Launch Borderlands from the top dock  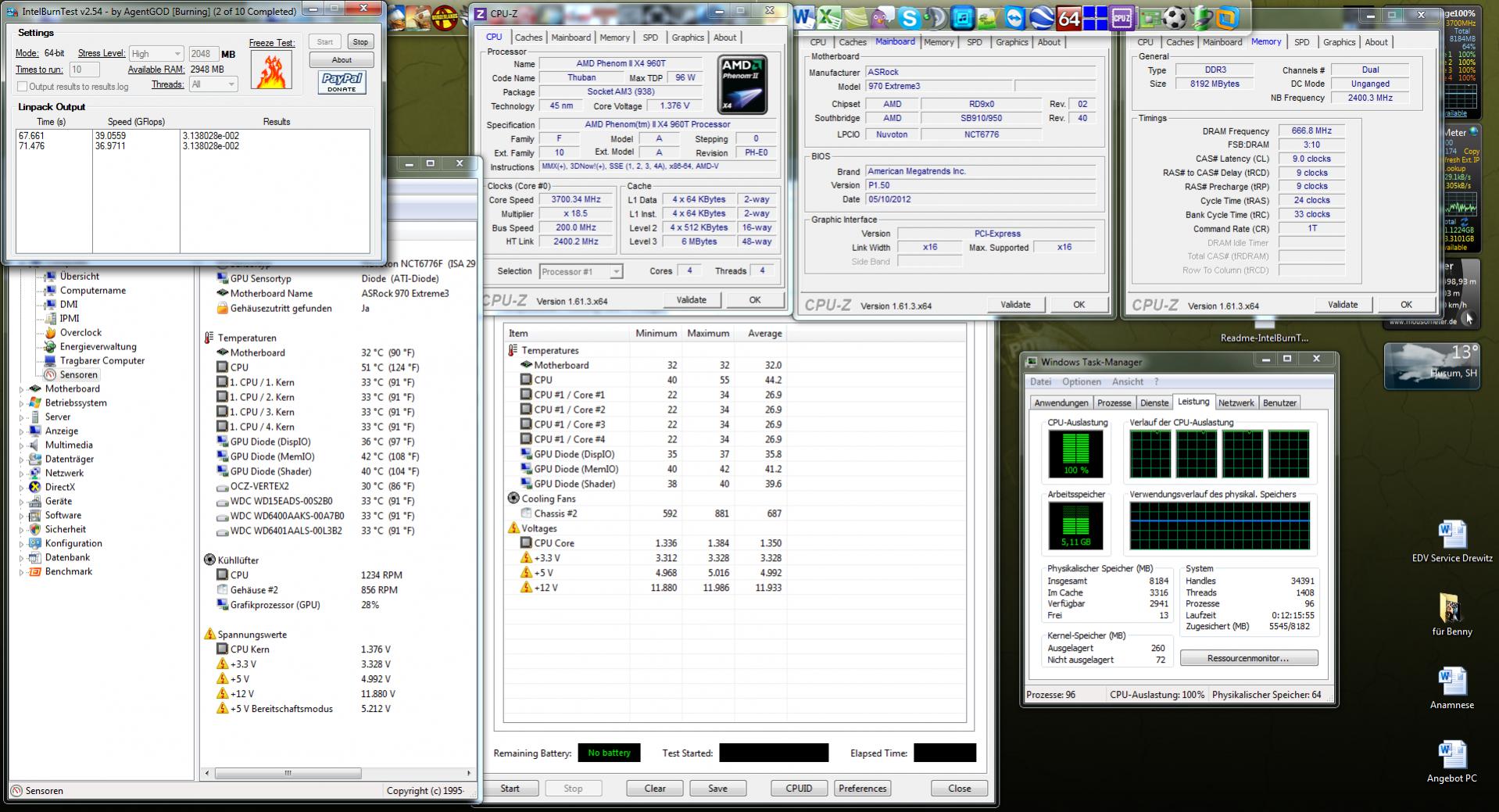[x=445, y=17]
